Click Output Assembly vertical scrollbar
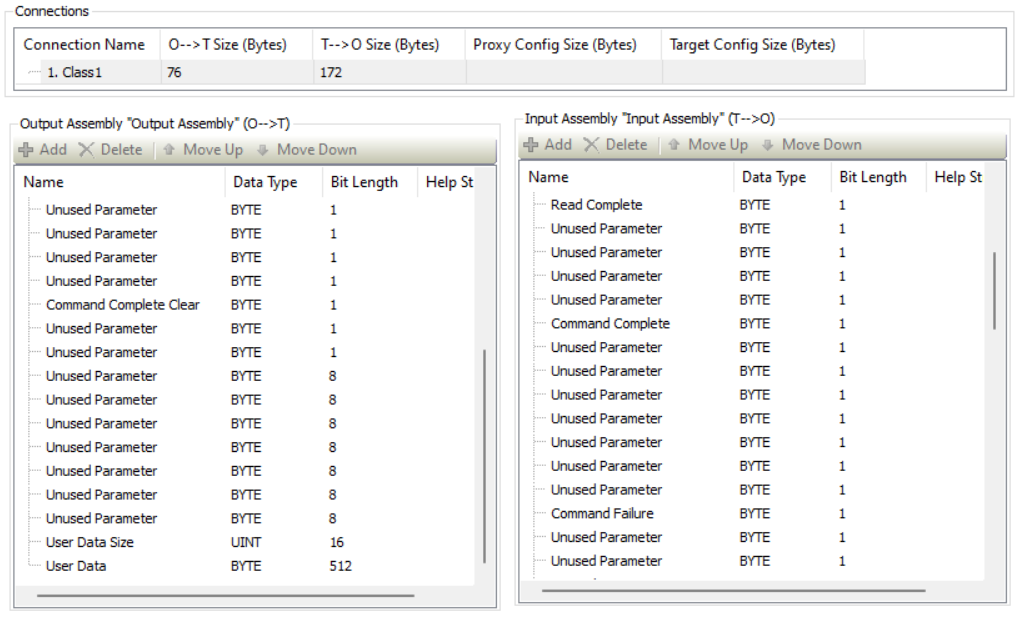The height and width of the screenshot is (627, 1021). 484,456
